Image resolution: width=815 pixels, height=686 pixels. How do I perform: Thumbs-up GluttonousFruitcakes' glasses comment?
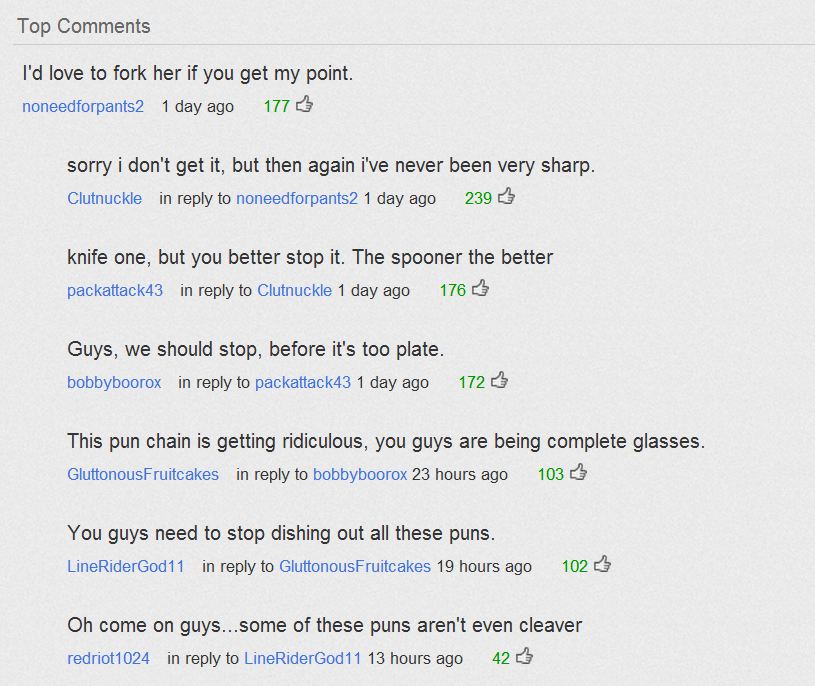coord(578,472)
